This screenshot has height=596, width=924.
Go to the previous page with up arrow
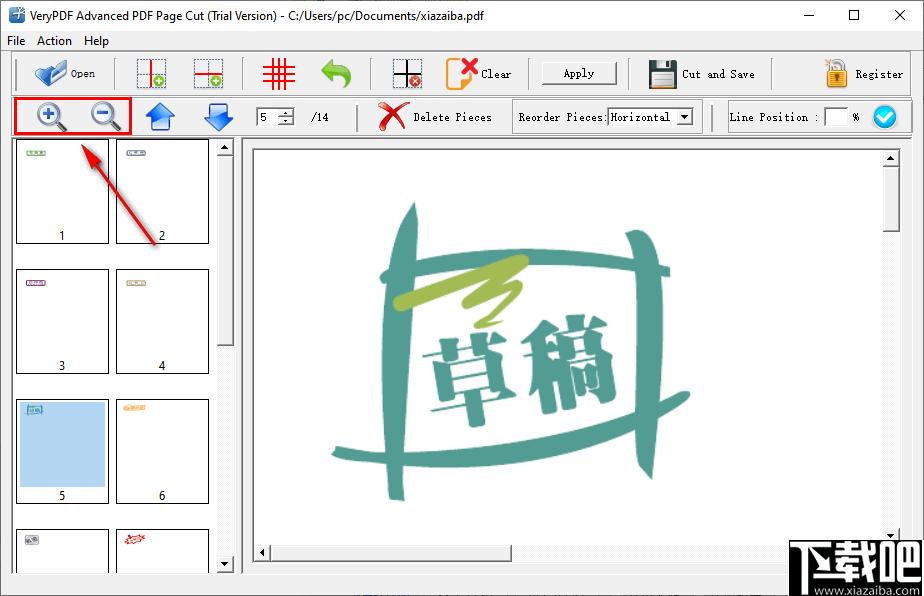(160, 117)
